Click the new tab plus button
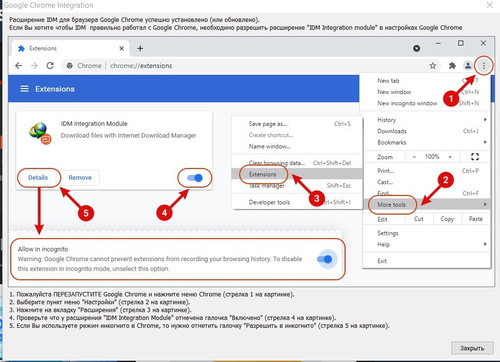This screenshot has height=362, width=500. click(140, 49)
